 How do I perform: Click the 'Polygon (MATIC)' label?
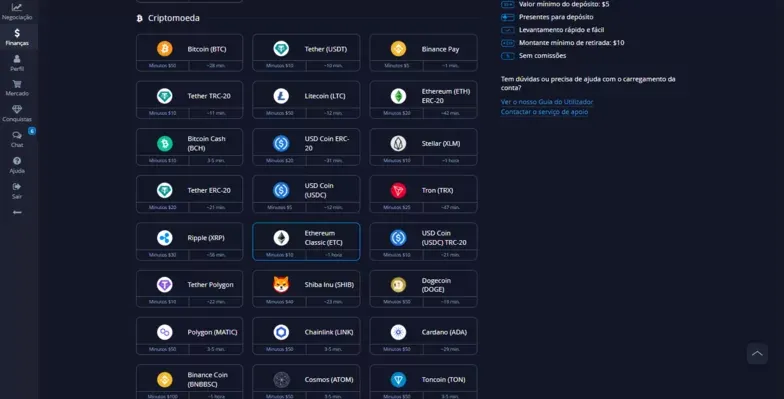pos(212,332)
